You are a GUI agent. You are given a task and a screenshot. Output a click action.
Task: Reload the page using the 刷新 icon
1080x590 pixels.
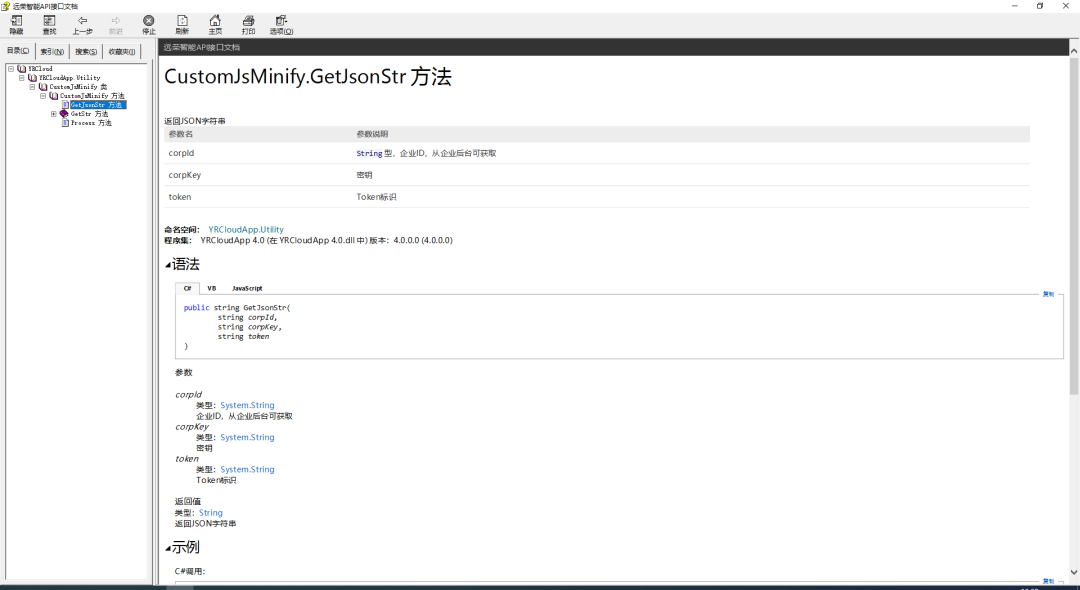click(181, 21)
